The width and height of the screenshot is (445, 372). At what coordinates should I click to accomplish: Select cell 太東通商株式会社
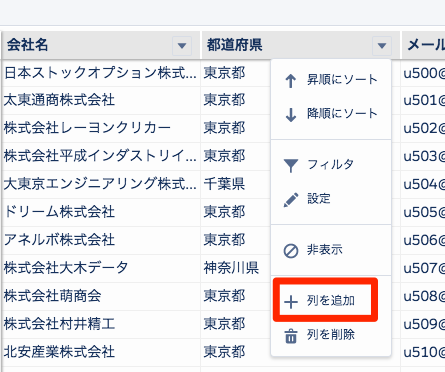101,101
